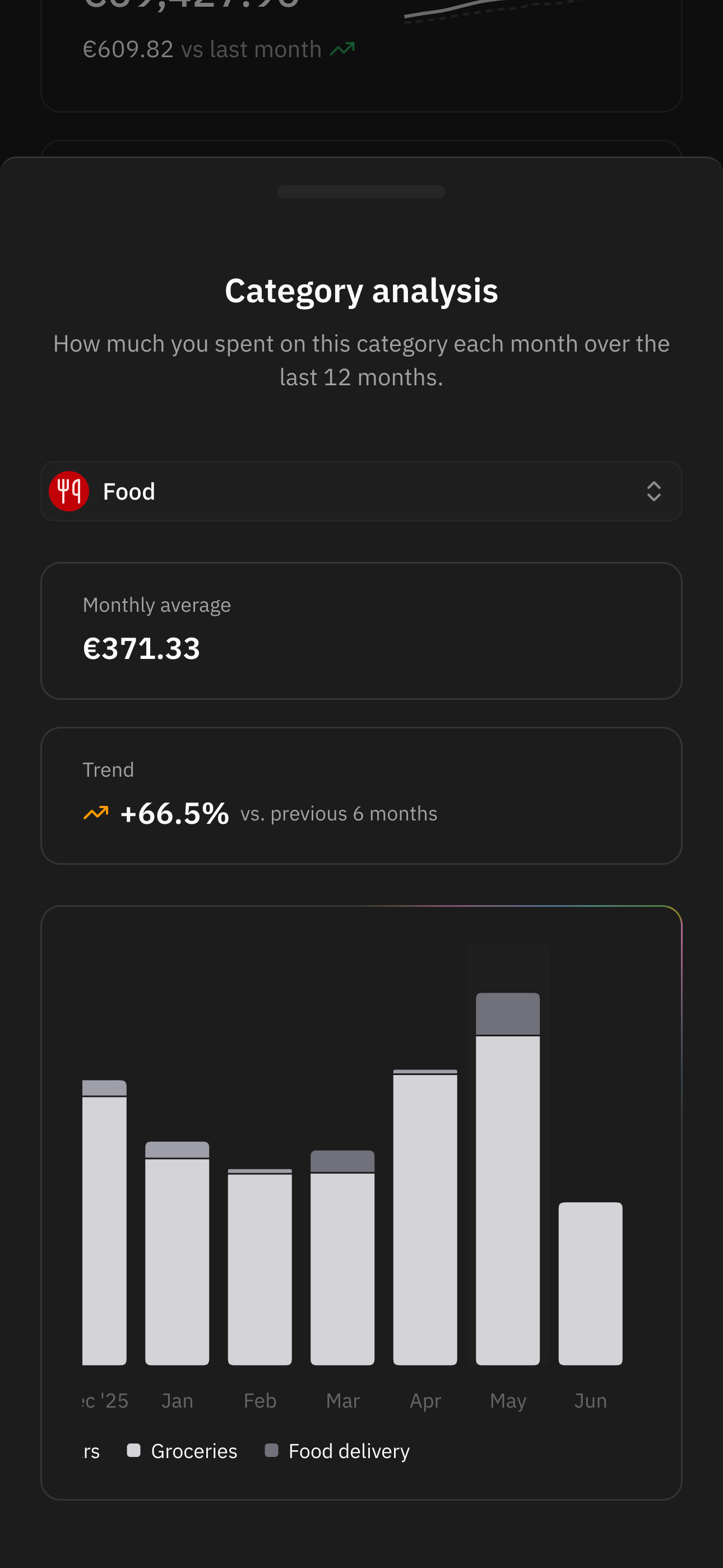Click the Groceries legend color swatch

pos(134,1451)
